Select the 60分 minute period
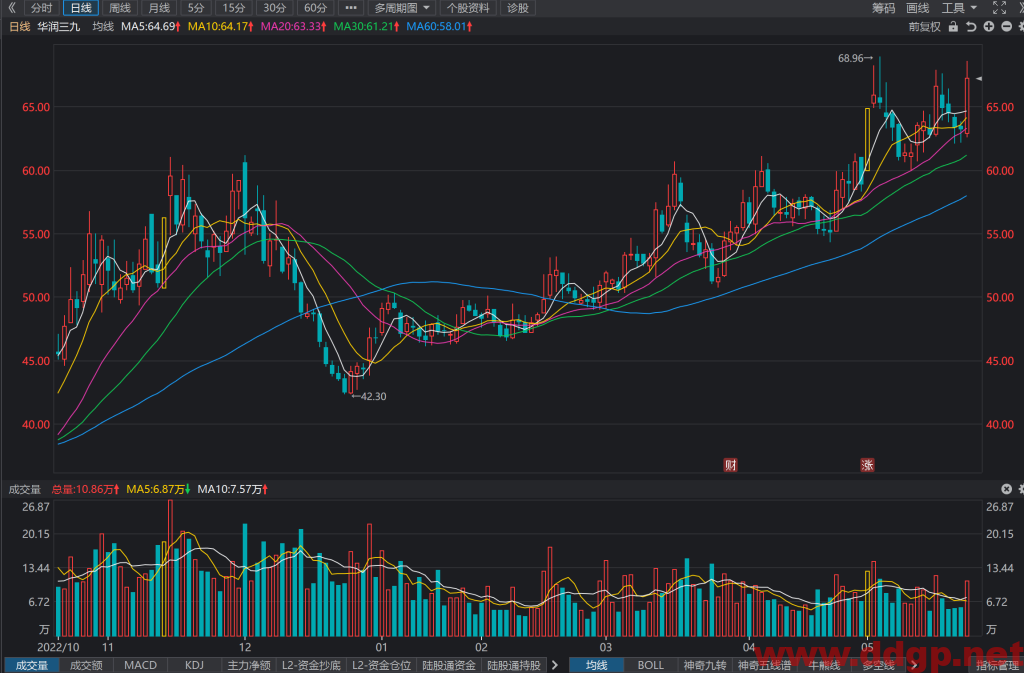Image resolution: width=1024 pixels, height=673 pixels. 315,8
